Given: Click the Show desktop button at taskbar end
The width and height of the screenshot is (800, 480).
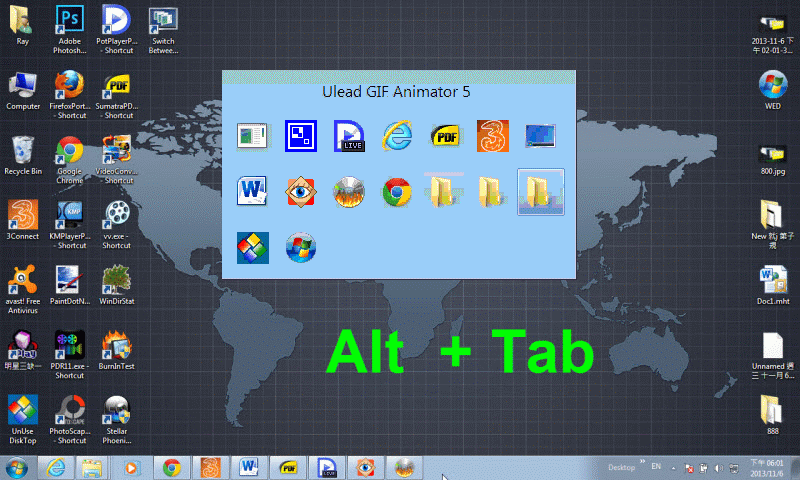Looking at the screenshot, I should [x=795, y=468].
